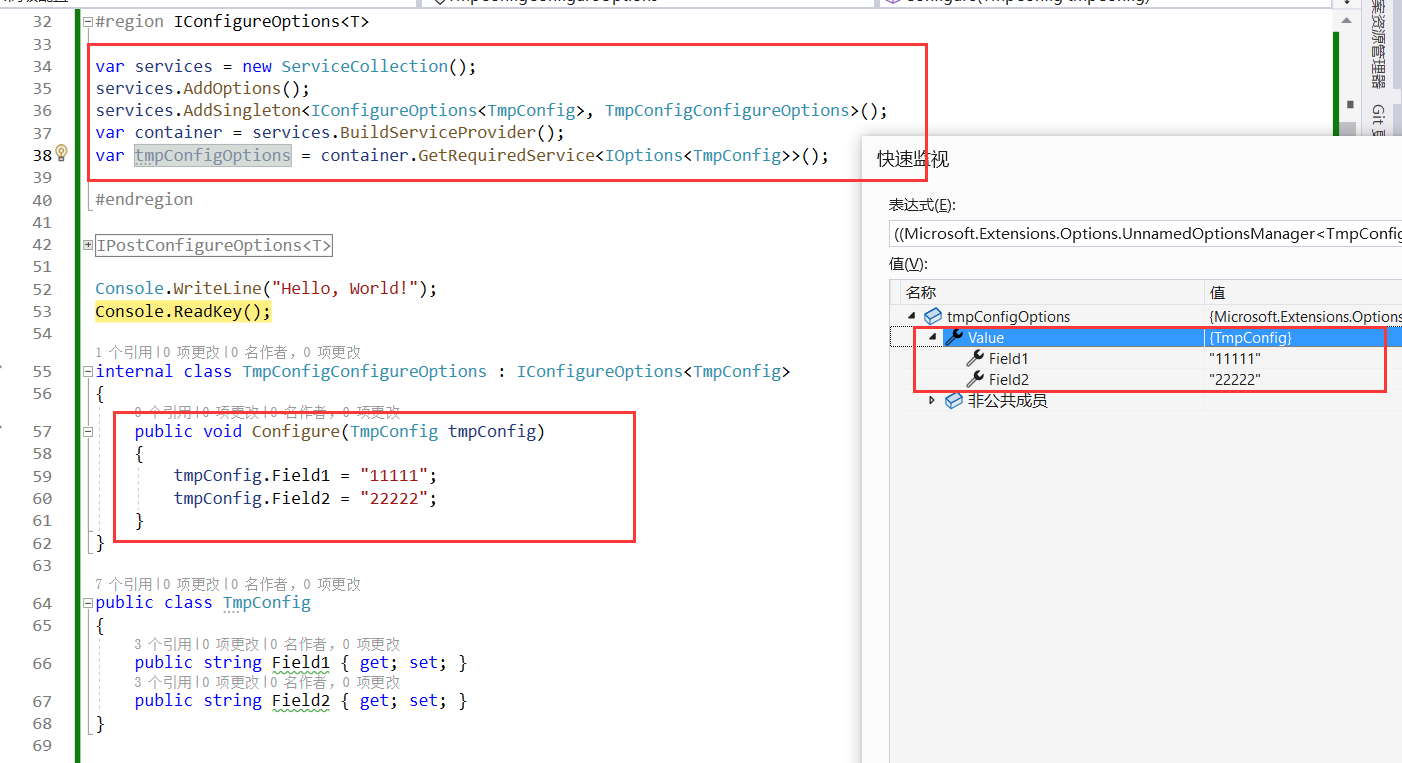
Task: Click the wrench icon next to the Value row
Action: click(x=954, y=338)
